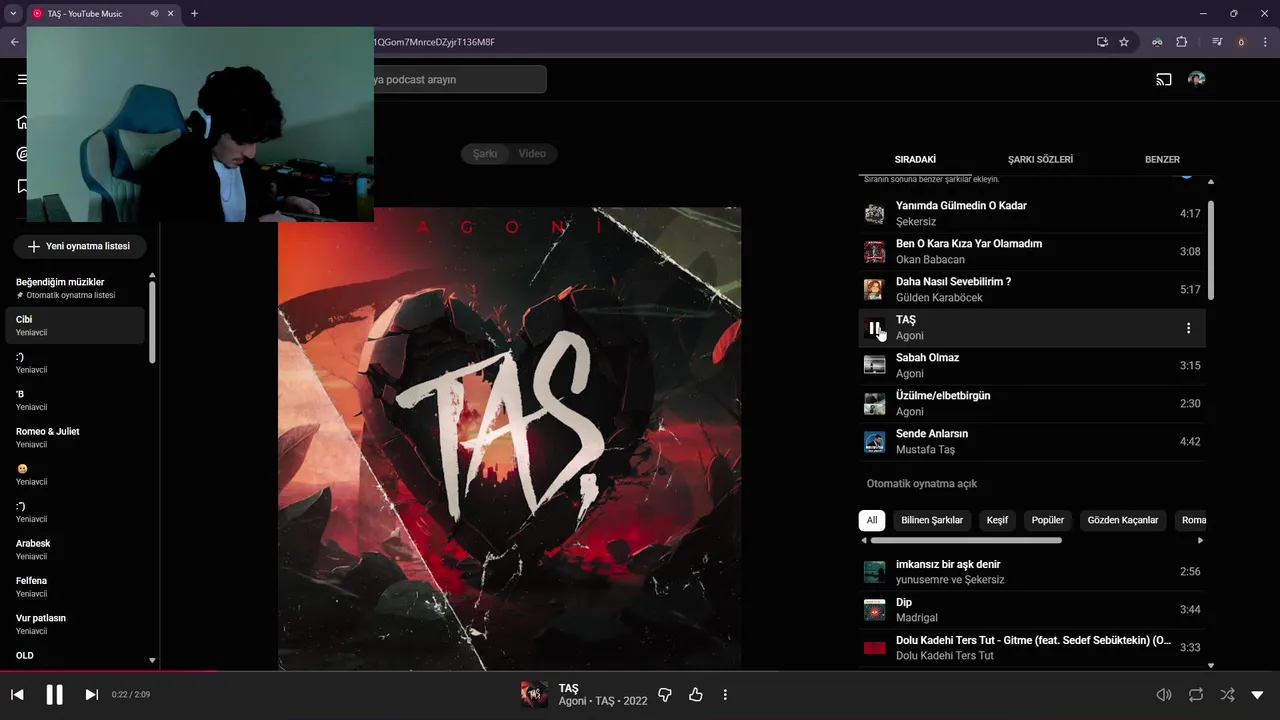Open the Cast to device icon

point(1164,79)
